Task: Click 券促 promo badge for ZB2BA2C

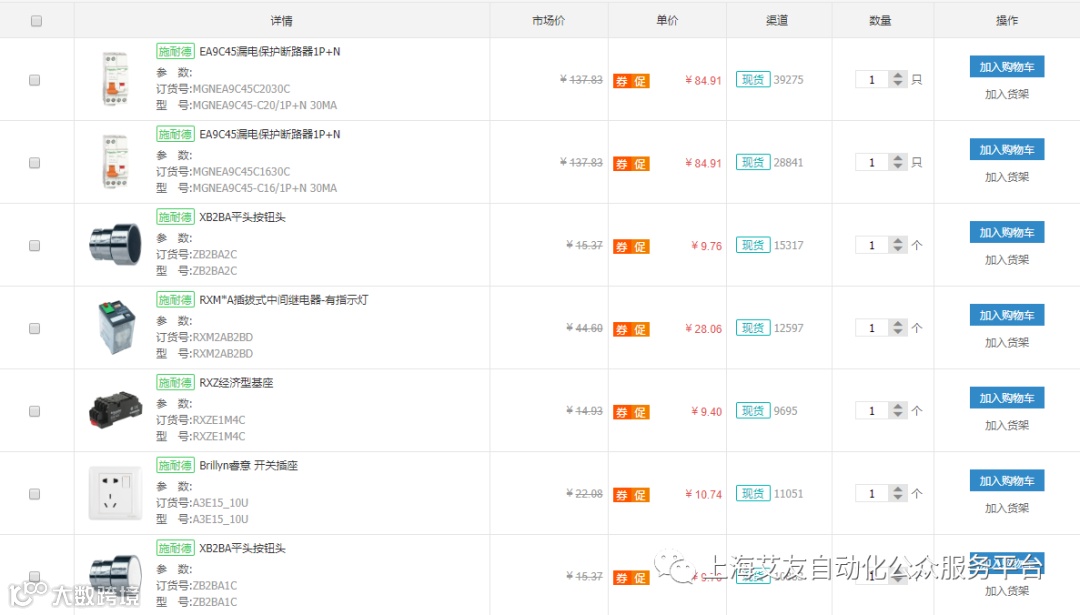Action: [631, 247]
